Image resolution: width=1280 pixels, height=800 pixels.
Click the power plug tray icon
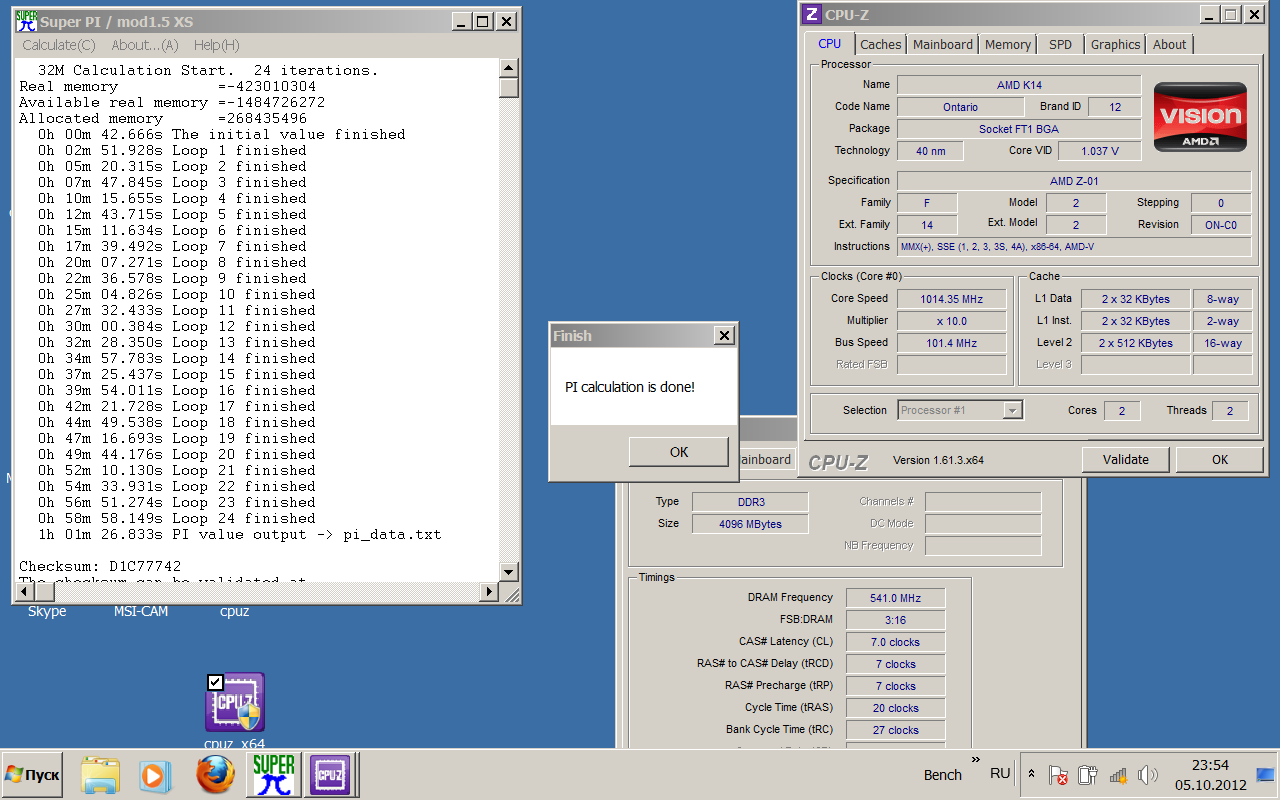[x=1088, y=775]
